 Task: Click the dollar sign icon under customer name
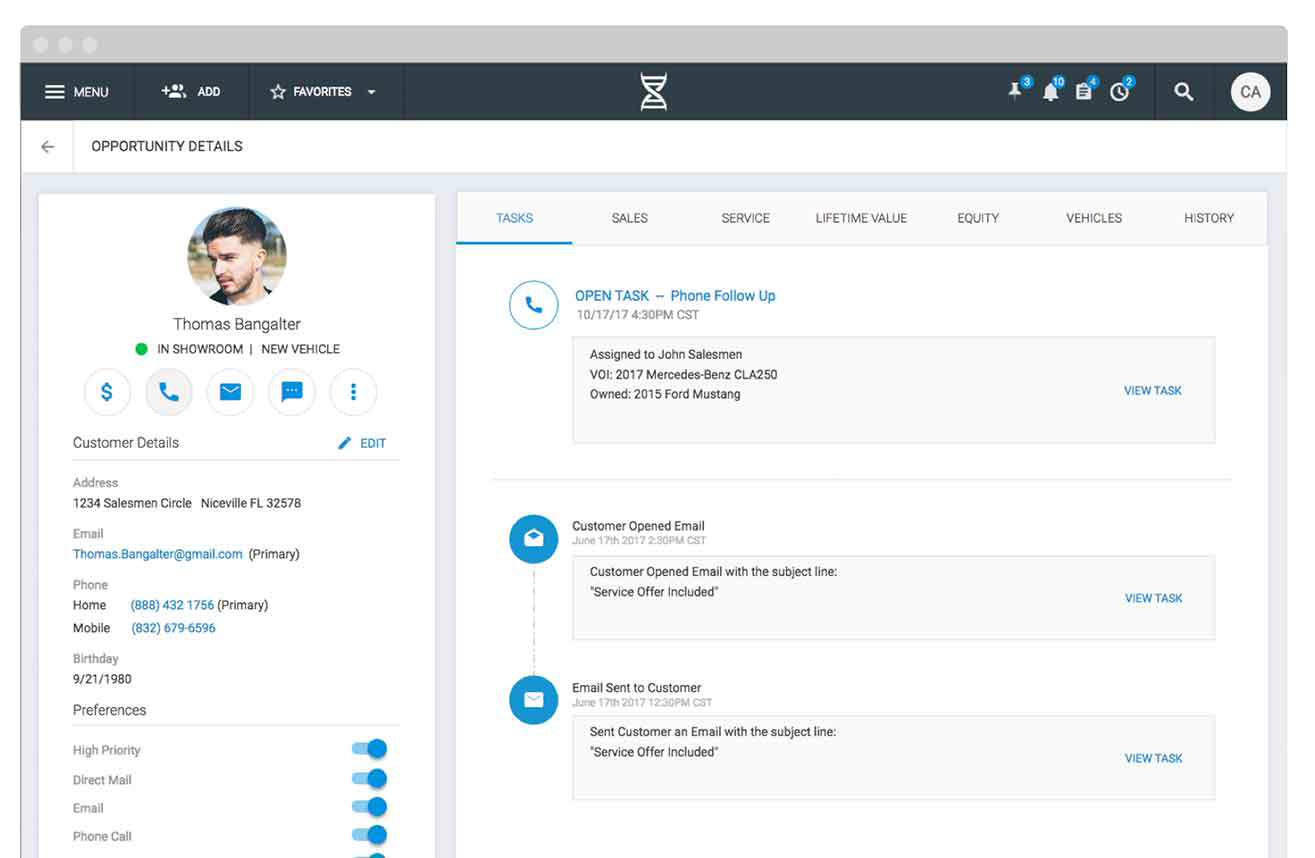pyautogui.click(x=107, y=392)
